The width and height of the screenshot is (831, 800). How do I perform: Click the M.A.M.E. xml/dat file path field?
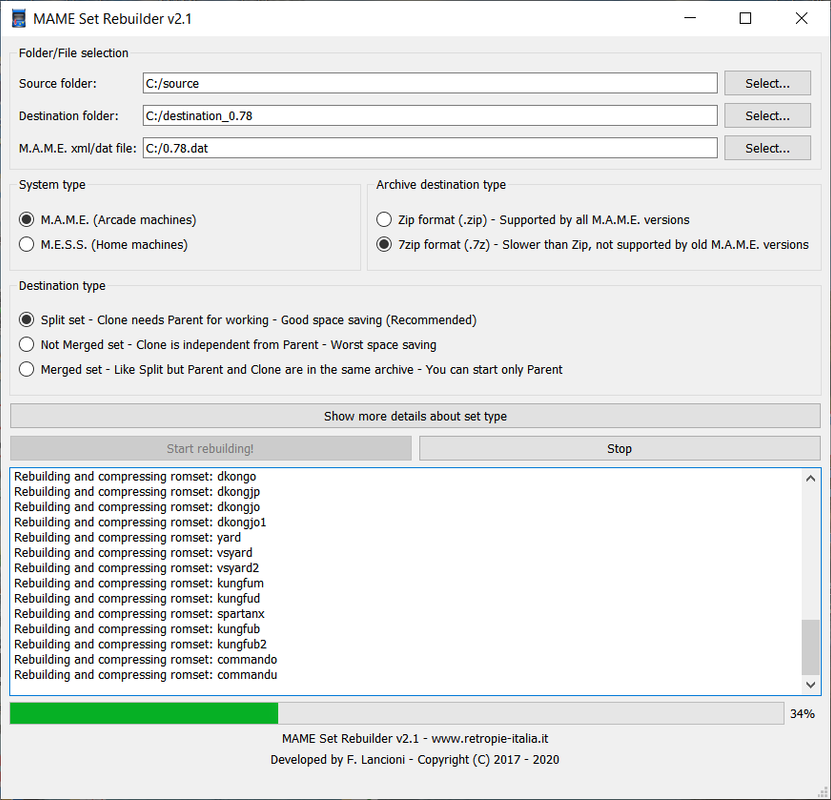click(x=430, y=148)
